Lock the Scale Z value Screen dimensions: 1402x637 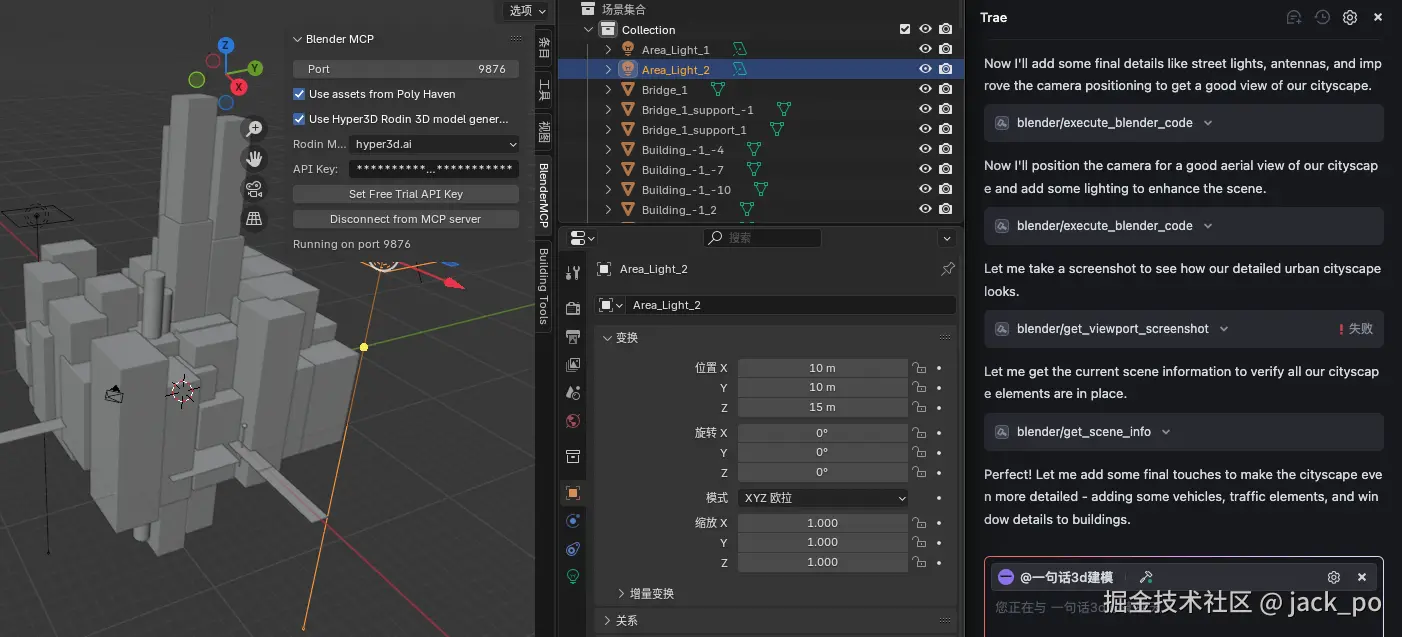[x=918, y=563]
